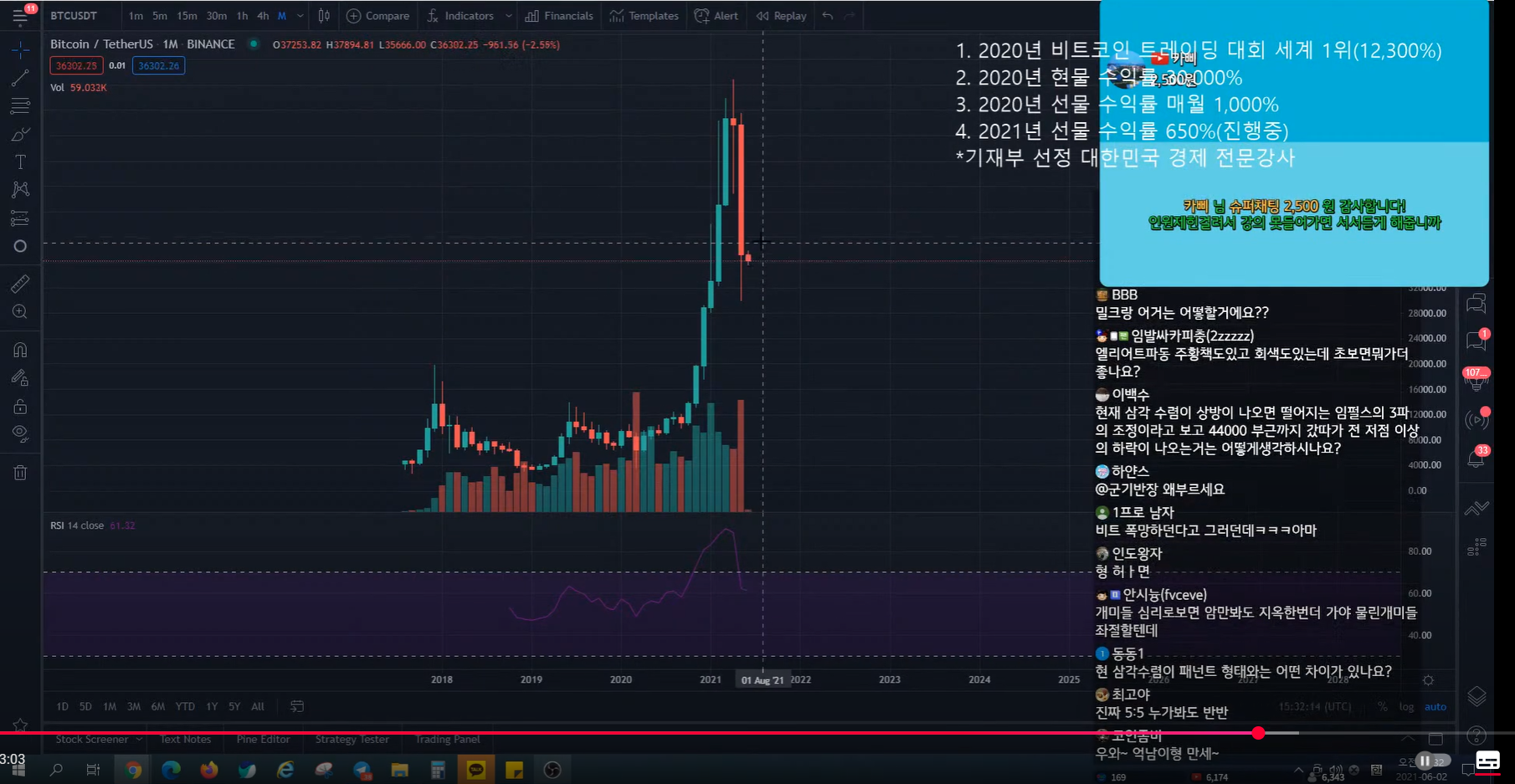Viewport: 1515px width, 784px height.
Task: Open Google Chrome from the taskbar
Action: click(x=133, y=770)
